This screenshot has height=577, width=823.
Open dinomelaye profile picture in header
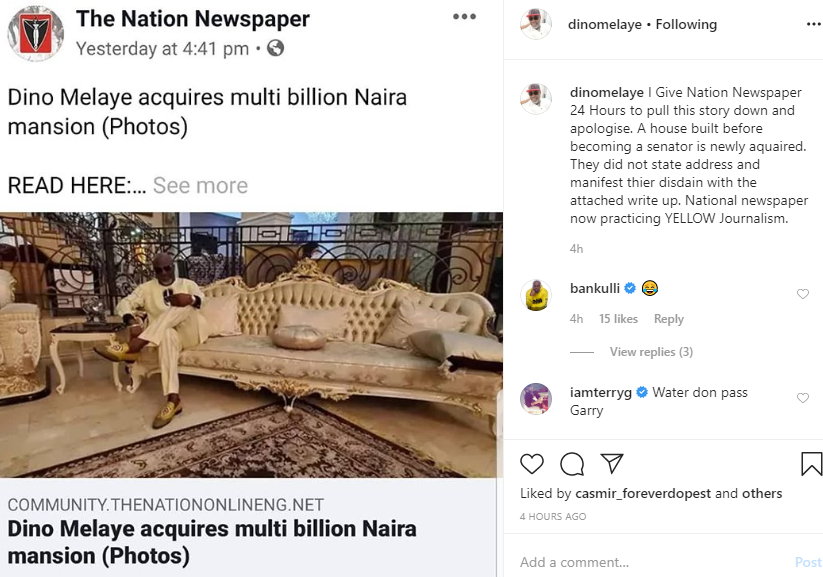pos(536,24)
